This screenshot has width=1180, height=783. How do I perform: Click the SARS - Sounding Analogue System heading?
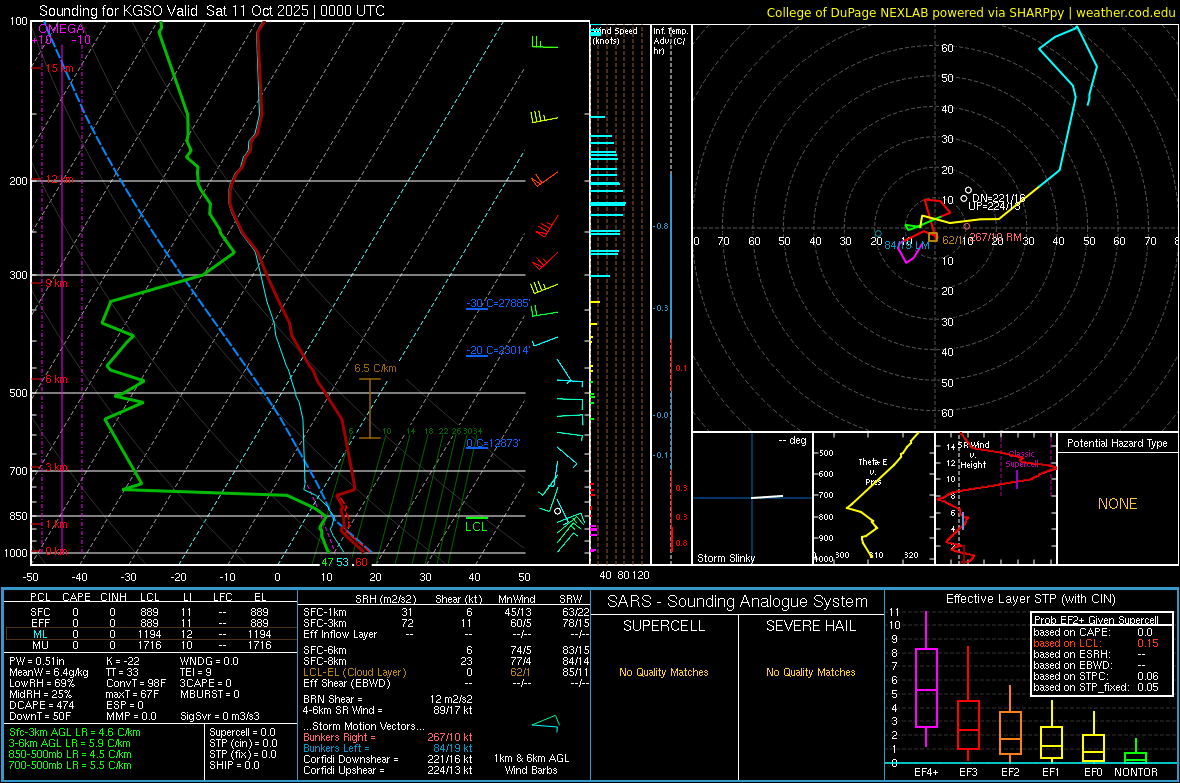tap(738, 602)
